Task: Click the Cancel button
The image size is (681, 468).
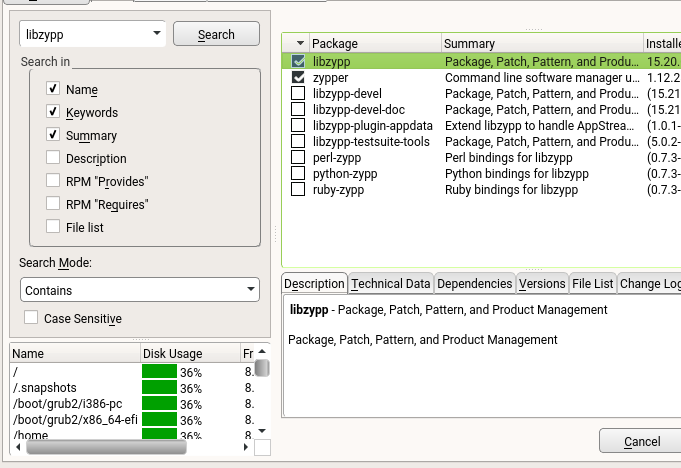Action: click(x=642, y=441)
